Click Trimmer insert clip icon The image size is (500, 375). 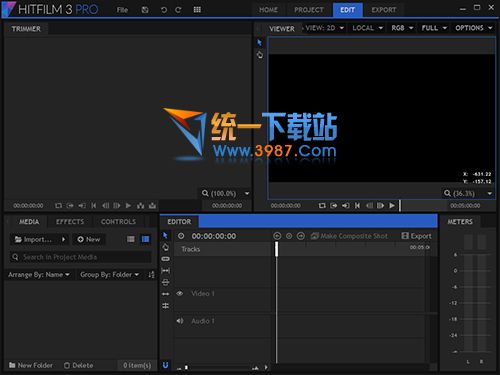[x=140, y=206]
